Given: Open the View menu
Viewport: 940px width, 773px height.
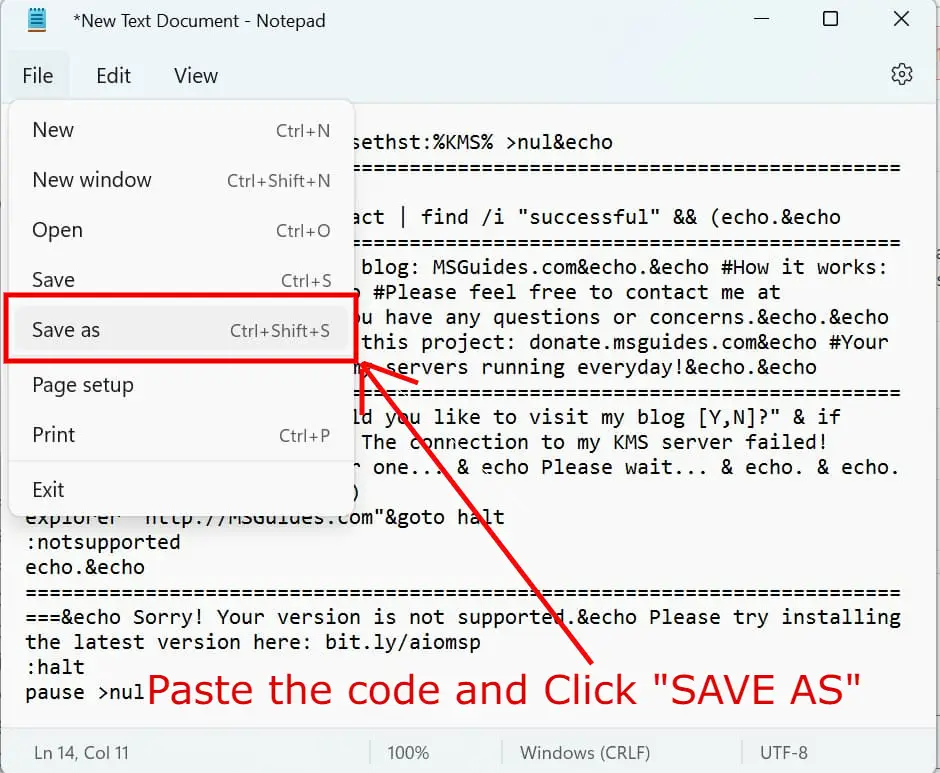Looking at the screenshot, I should click(195, 75).
